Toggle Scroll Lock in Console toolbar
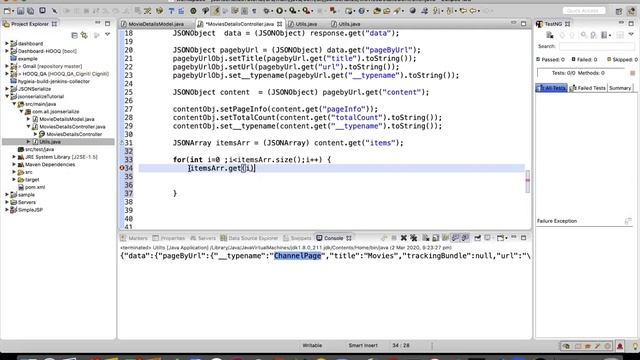 tap(436, 238)
